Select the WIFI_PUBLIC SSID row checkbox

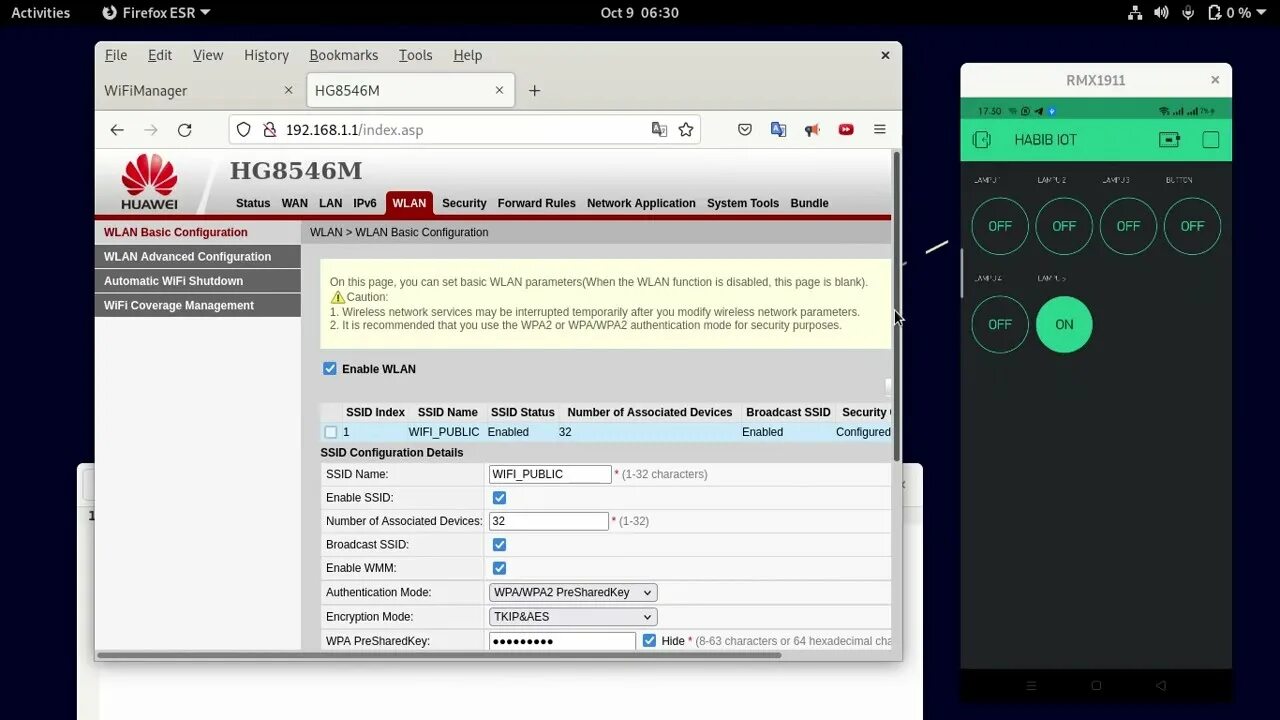click(x=331, y=432)
